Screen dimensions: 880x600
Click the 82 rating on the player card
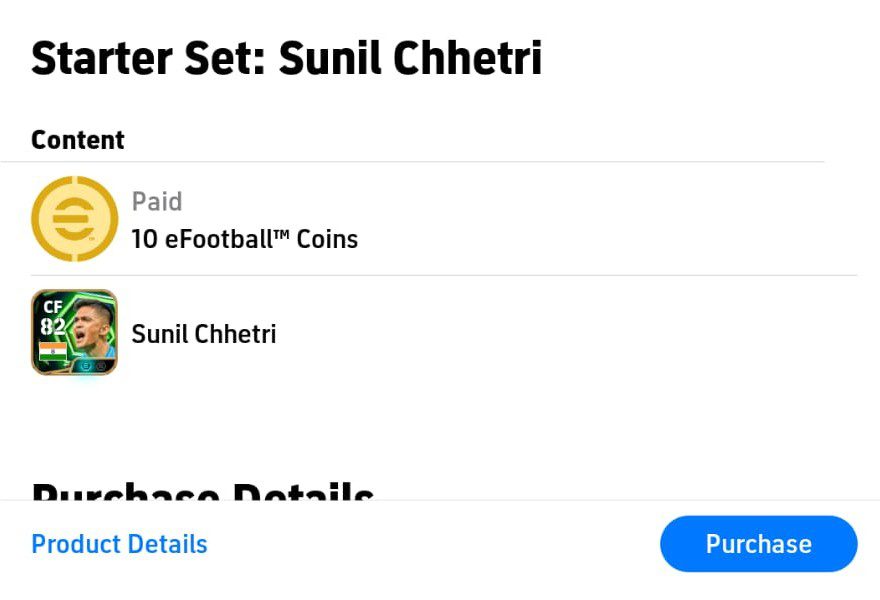point(52,325)
